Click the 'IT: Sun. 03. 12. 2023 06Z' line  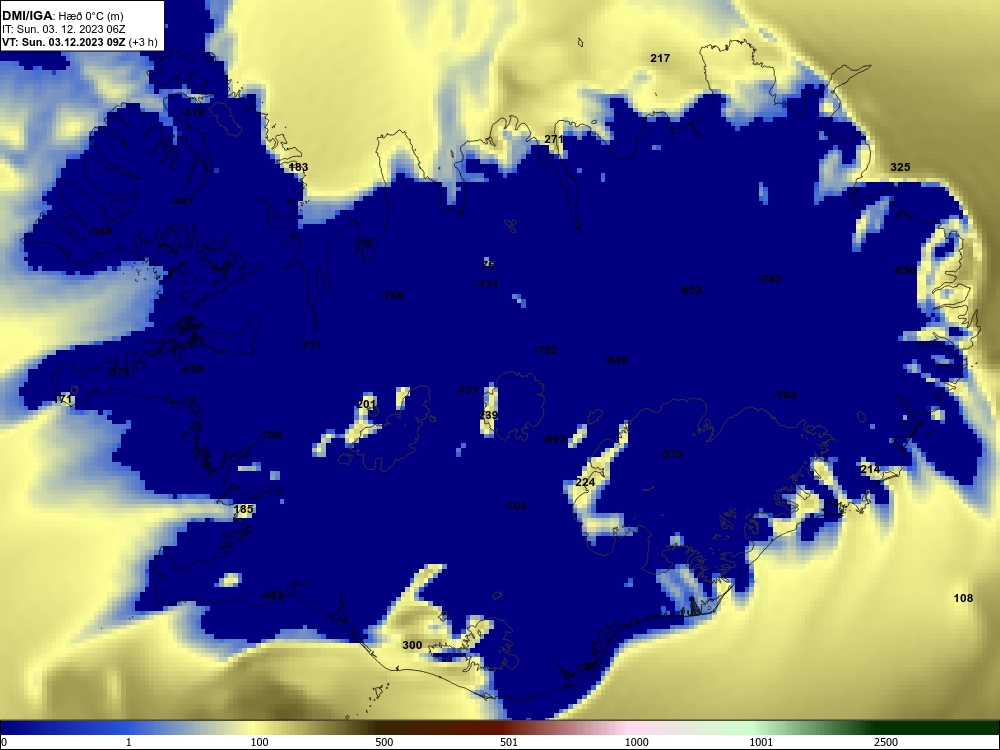[x=63, y=29]
